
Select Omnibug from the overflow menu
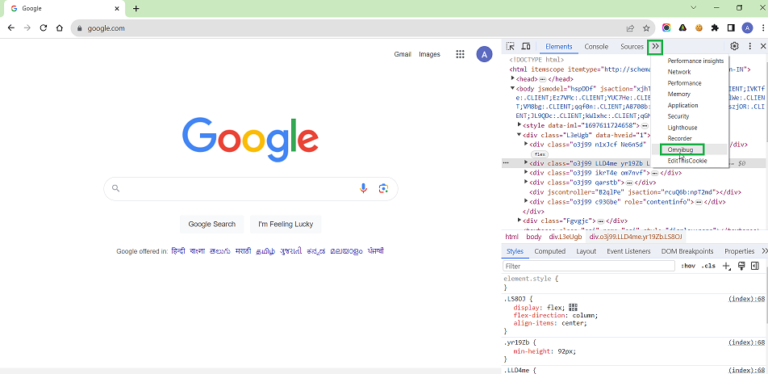(681, 149)
